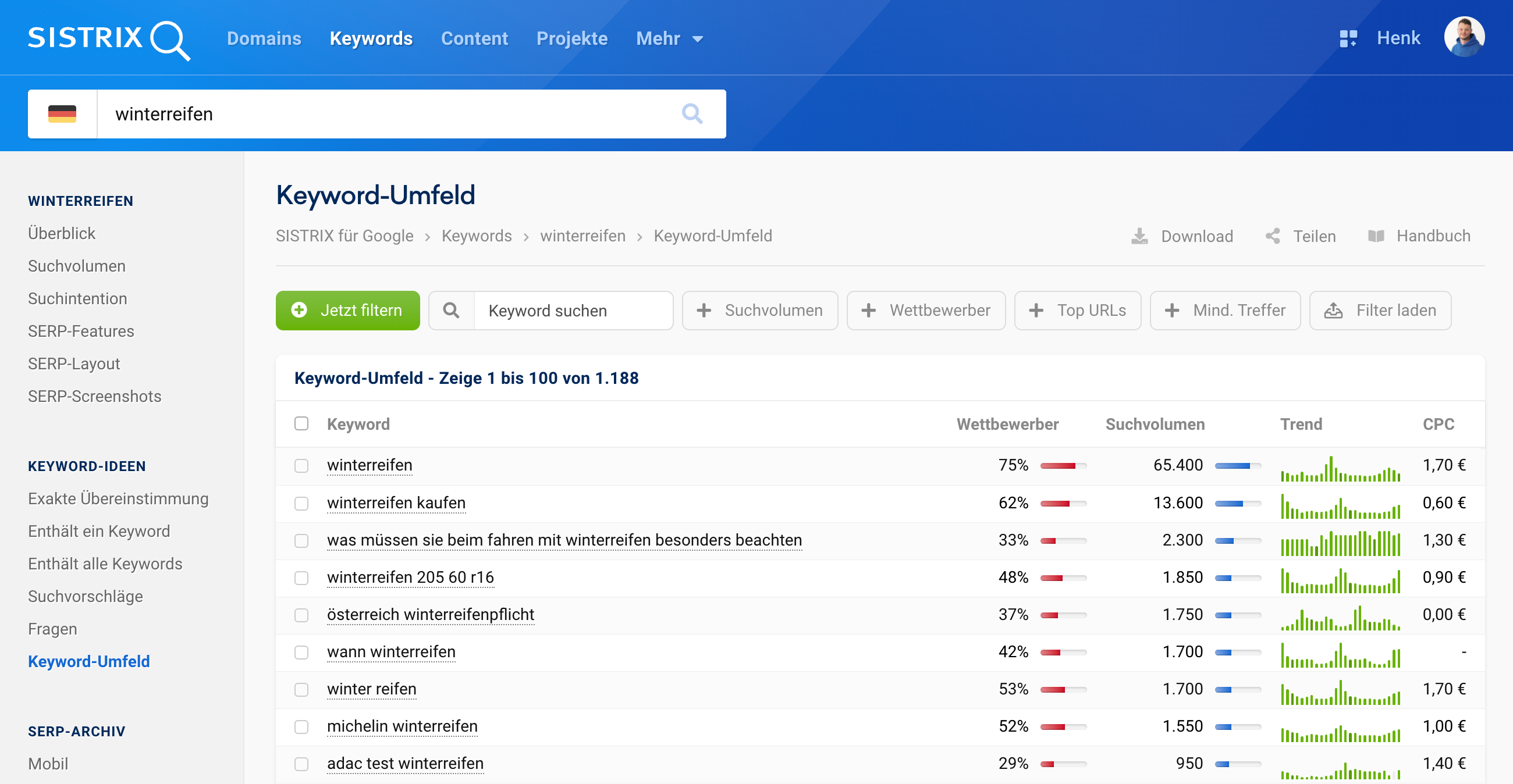
Task: Open the Suchvolumen filter option
Action: (760, 311)
